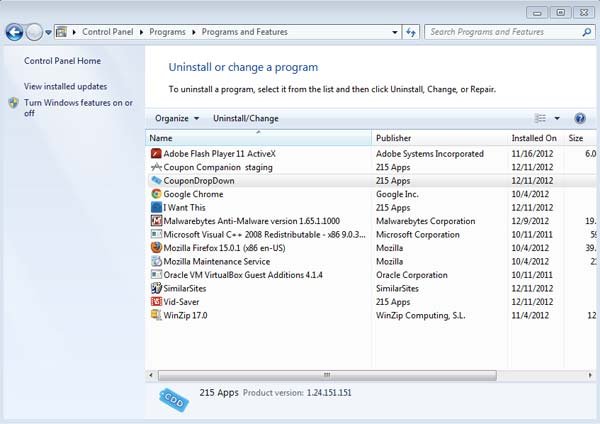
Task: Click the CouponDropDown entry icon
Action: click(x=156, y=181)
